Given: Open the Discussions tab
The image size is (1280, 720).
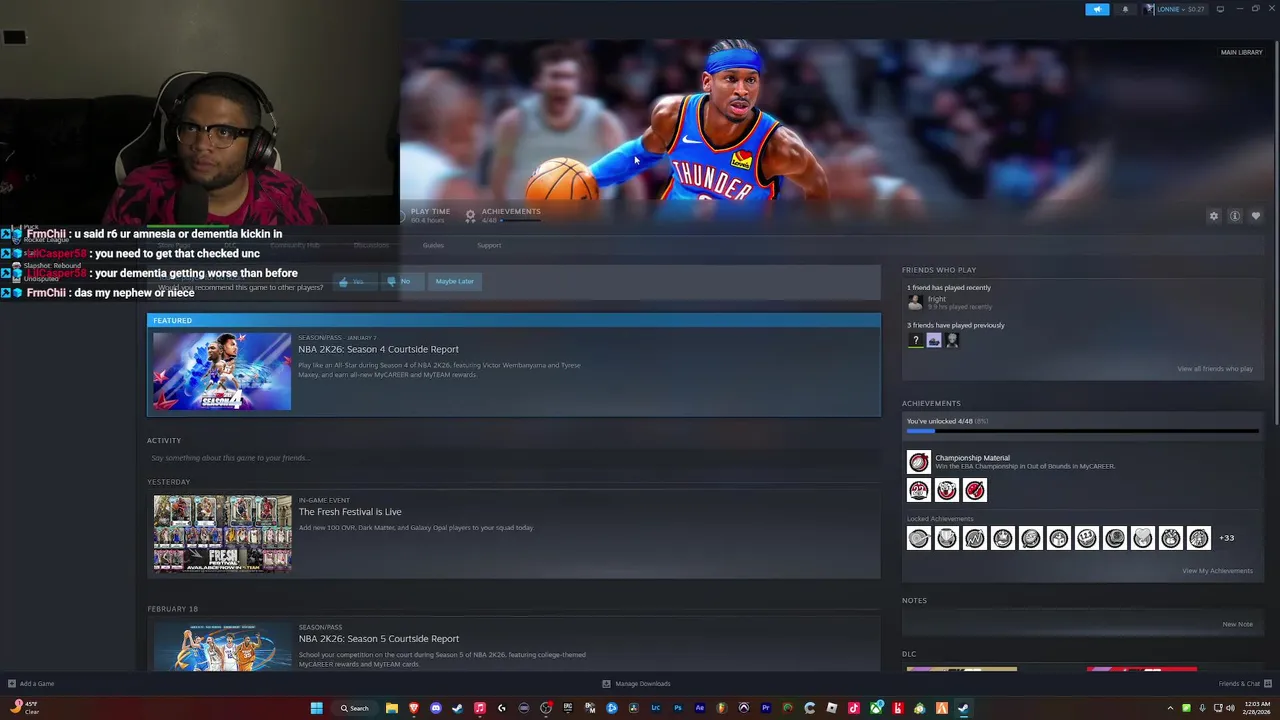Looking at the screenshot, I should [371, 245].
